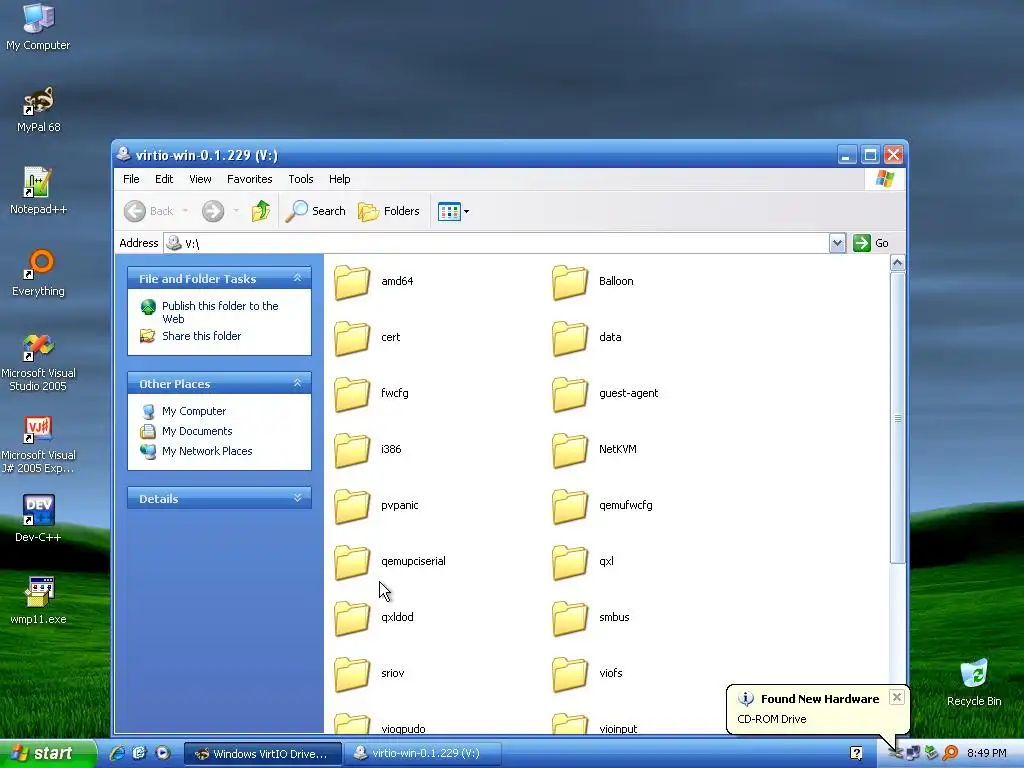Screen dimensions: 1024x768
Task: Open the View menu
Action: click(200, 179)
